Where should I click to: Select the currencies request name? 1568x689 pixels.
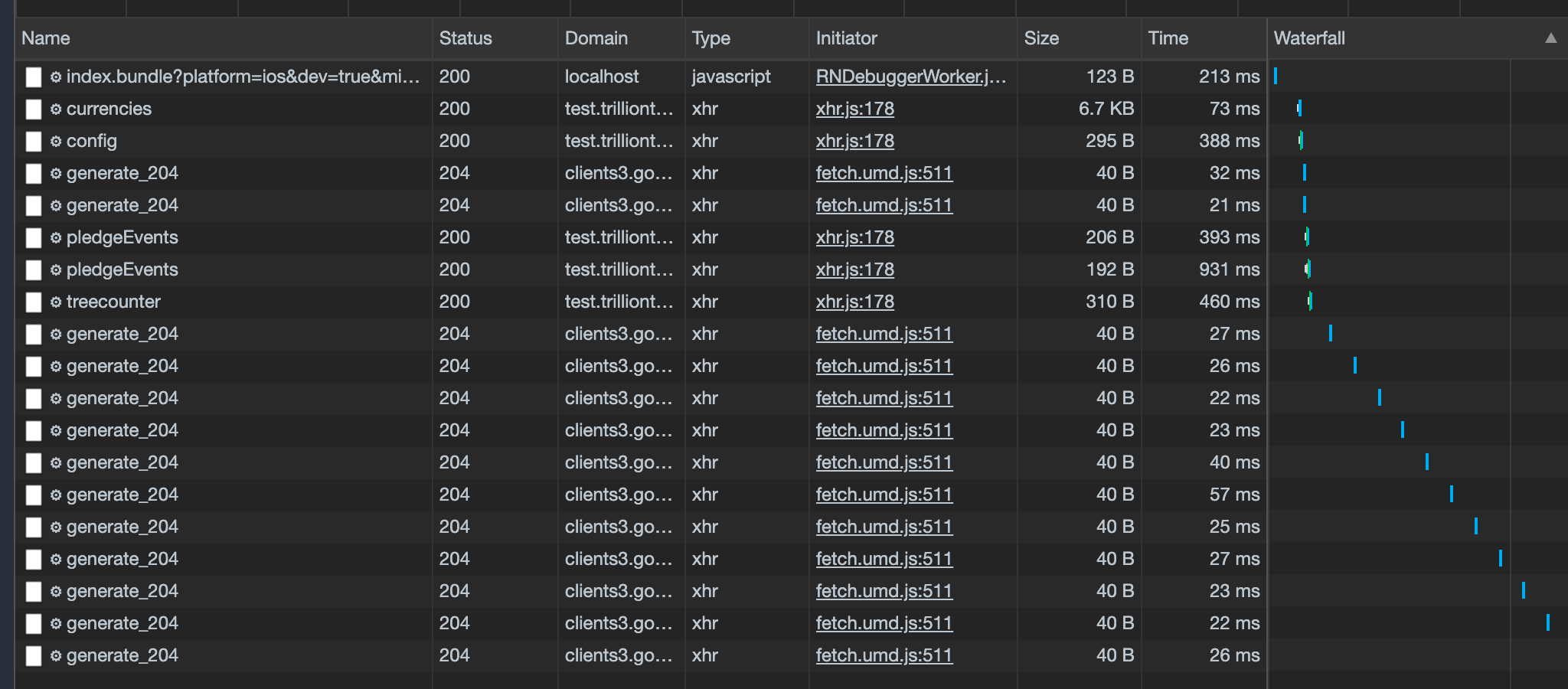pos(109,109)
